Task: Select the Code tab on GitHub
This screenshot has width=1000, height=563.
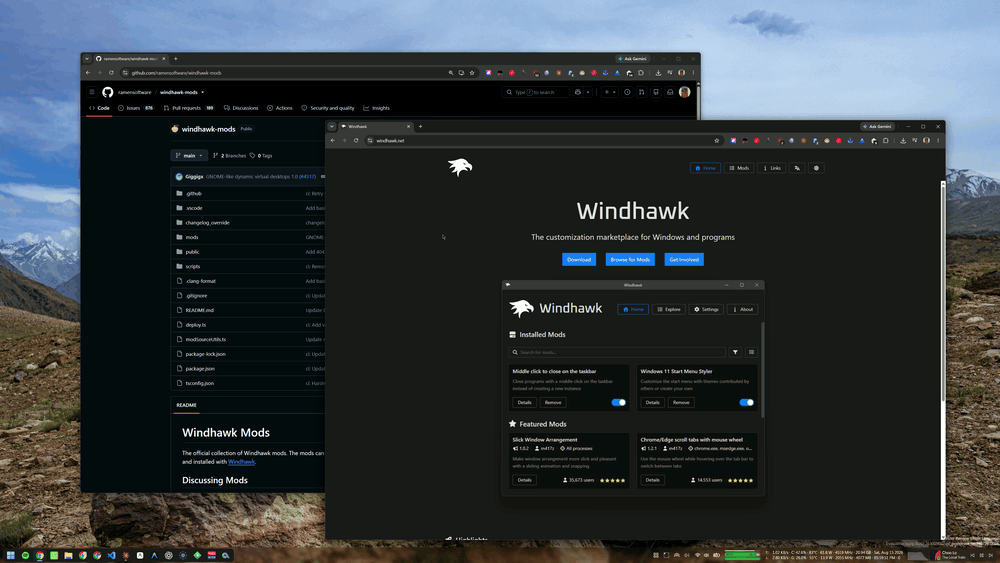Action: 99,108
